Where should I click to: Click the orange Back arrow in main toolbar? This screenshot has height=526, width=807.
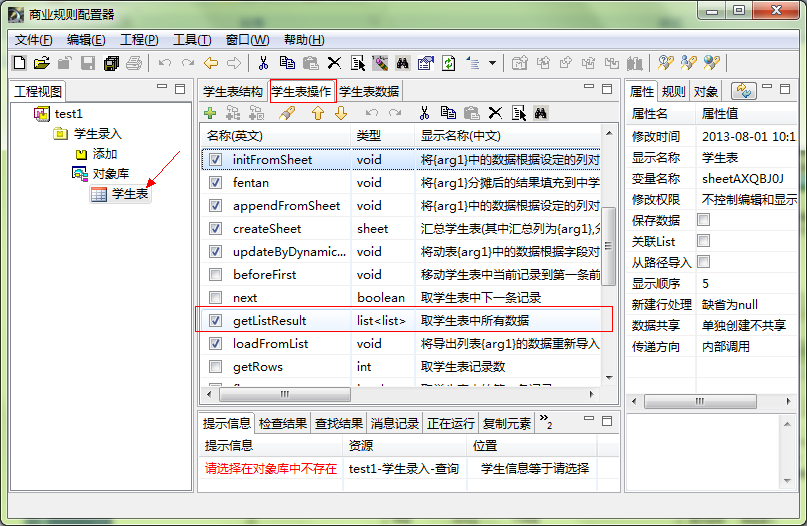211,63
